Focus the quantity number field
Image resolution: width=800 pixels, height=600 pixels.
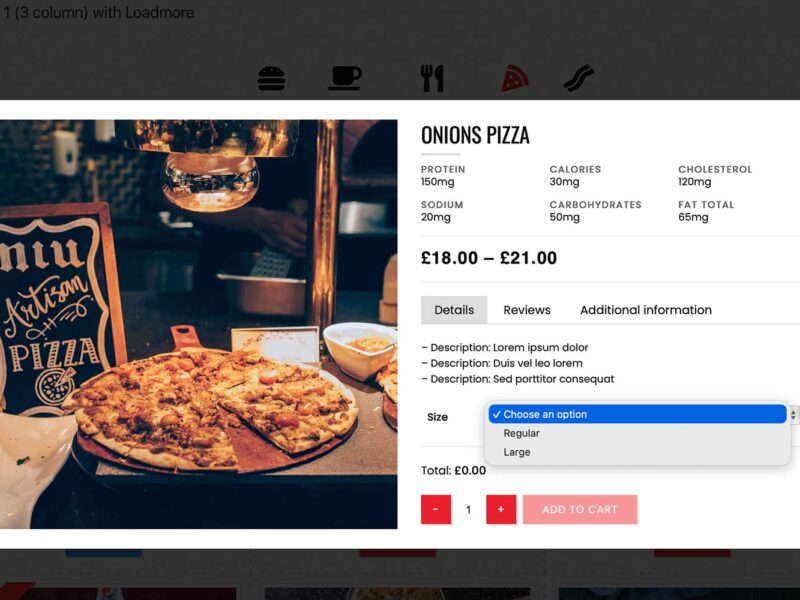coord(468,509)
